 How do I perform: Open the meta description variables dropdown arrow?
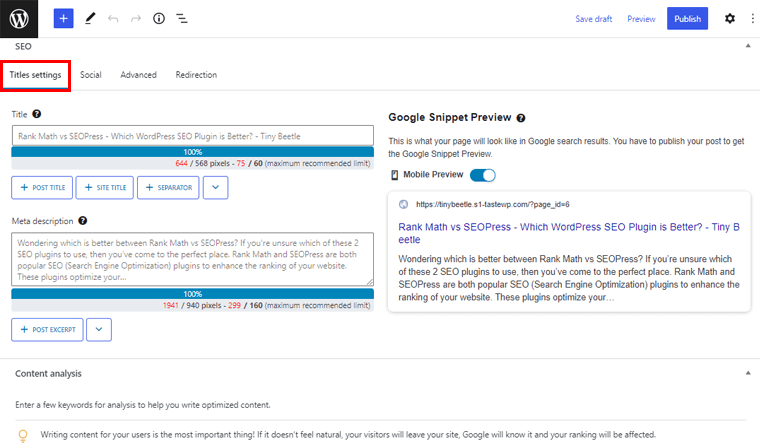pos(99,330)
